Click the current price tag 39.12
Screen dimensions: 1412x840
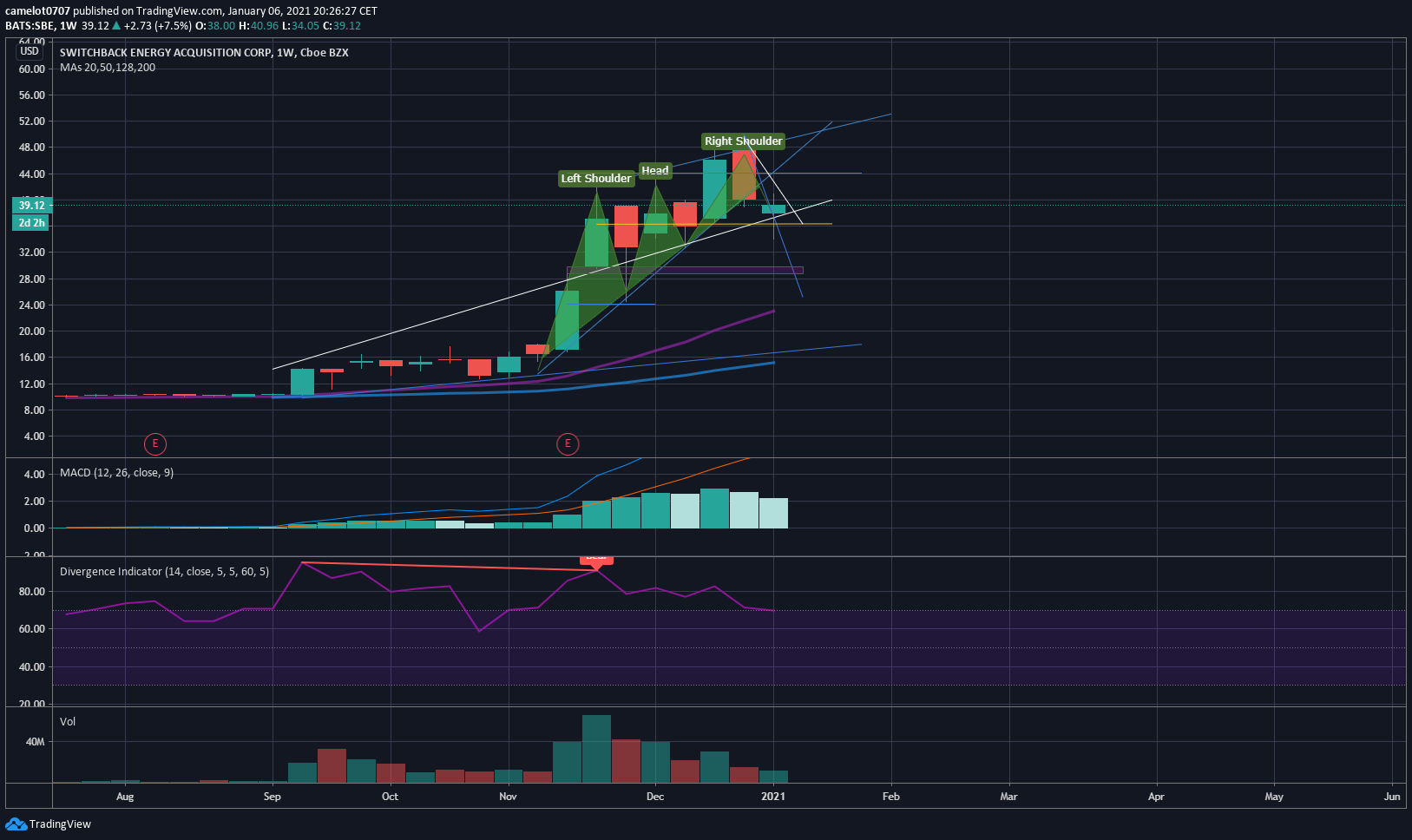pyautogui.click(x=31, y=206)
